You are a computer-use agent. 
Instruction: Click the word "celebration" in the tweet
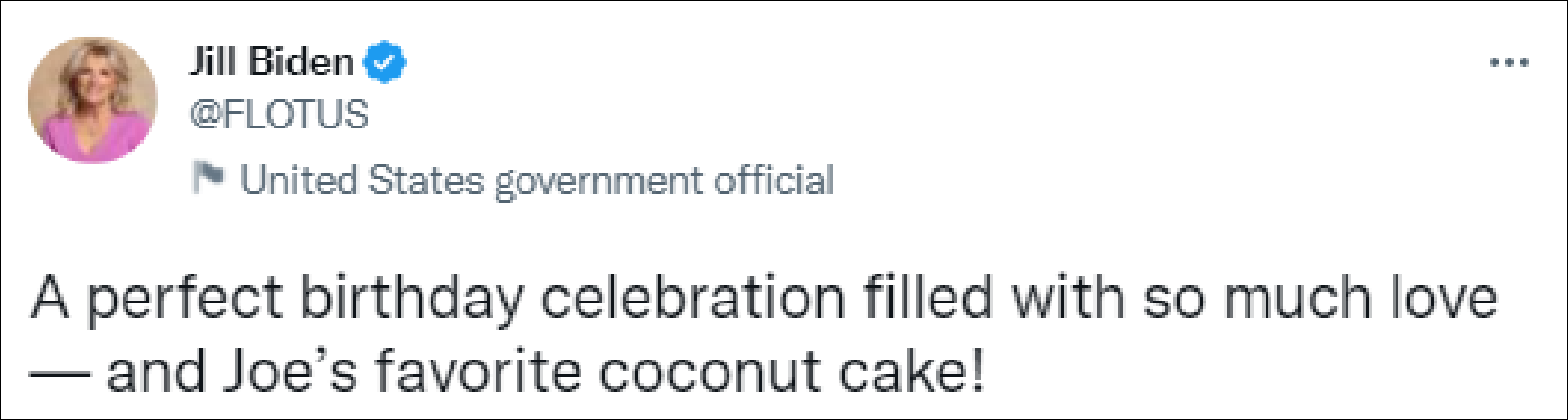(693, 299)
